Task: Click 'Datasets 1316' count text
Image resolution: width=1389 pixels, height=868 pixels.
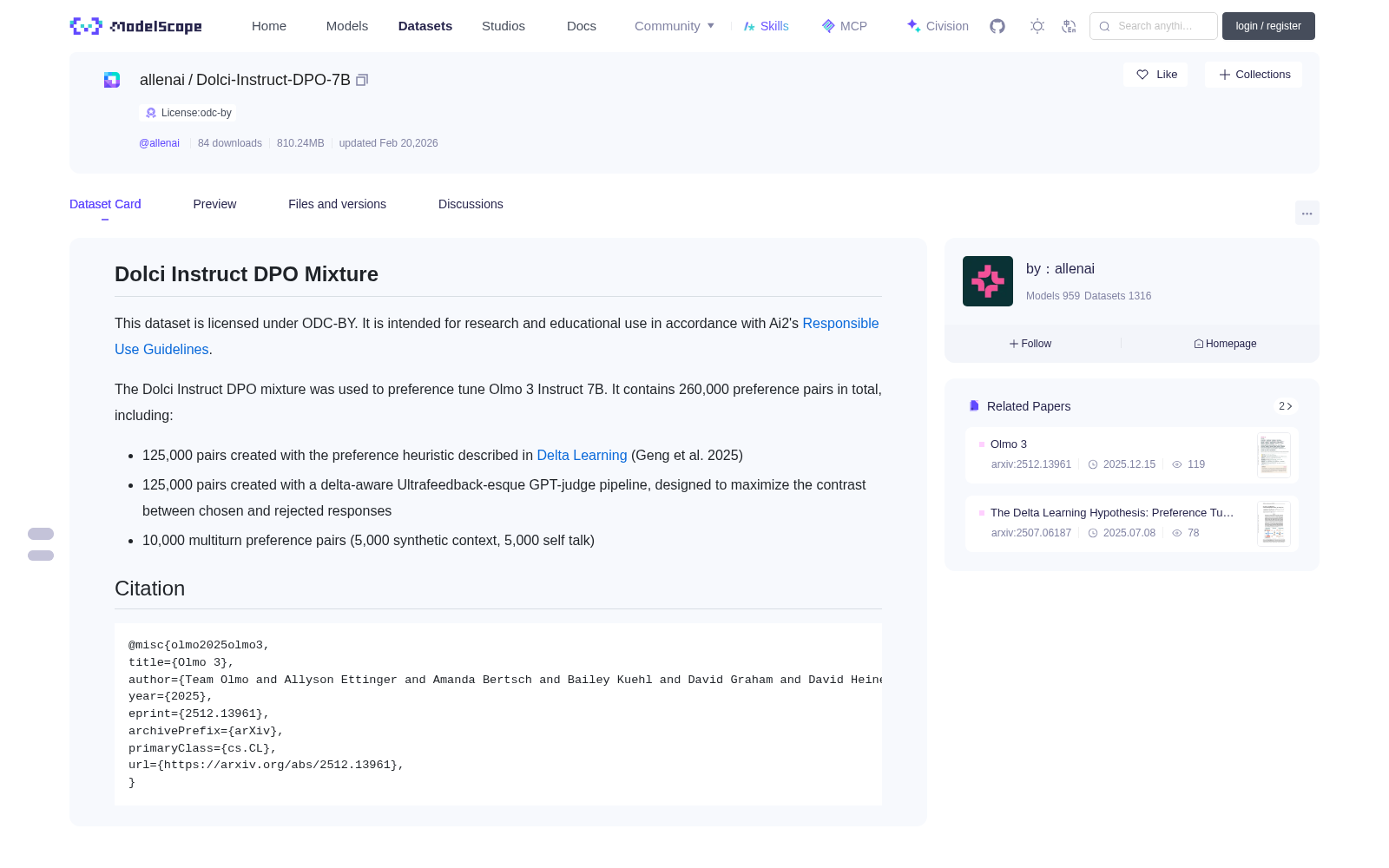Action: (x=1118, y=296)
